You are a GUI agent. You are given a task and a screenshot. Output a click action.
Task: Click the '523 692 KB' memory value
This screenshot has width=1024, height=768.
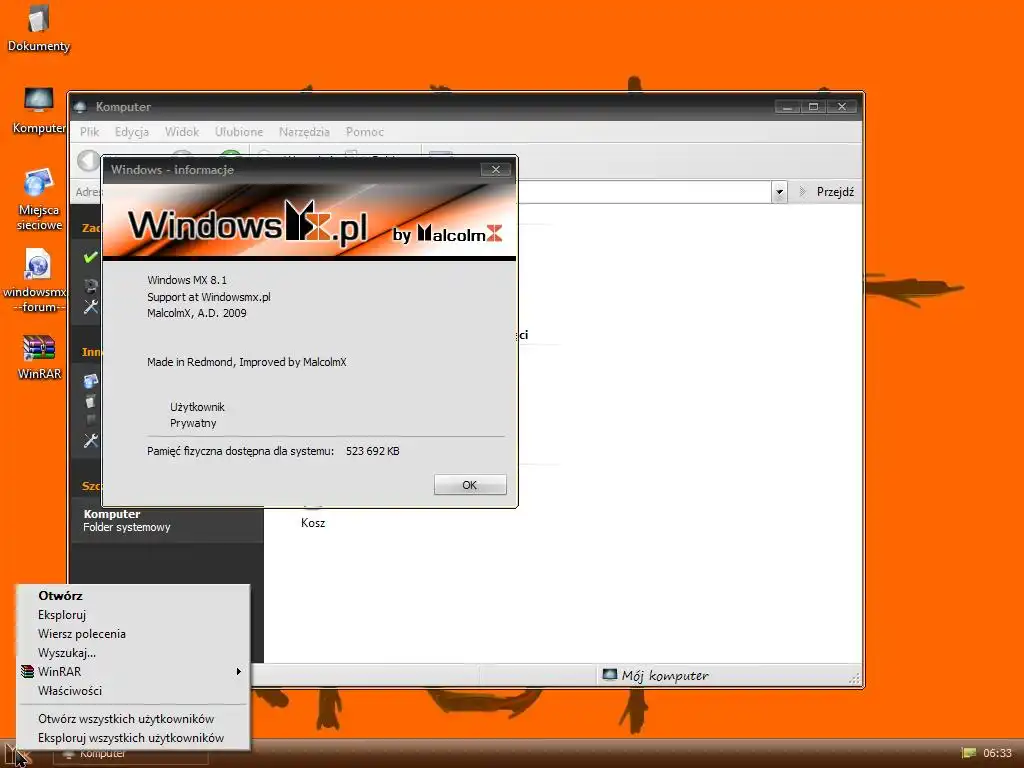coord(372,451)
